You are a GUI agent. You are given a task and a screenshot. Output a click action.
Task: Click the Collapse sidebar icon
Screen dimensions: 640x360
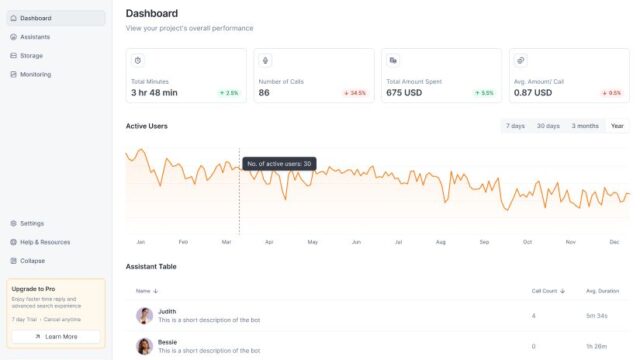coord(13,261)
